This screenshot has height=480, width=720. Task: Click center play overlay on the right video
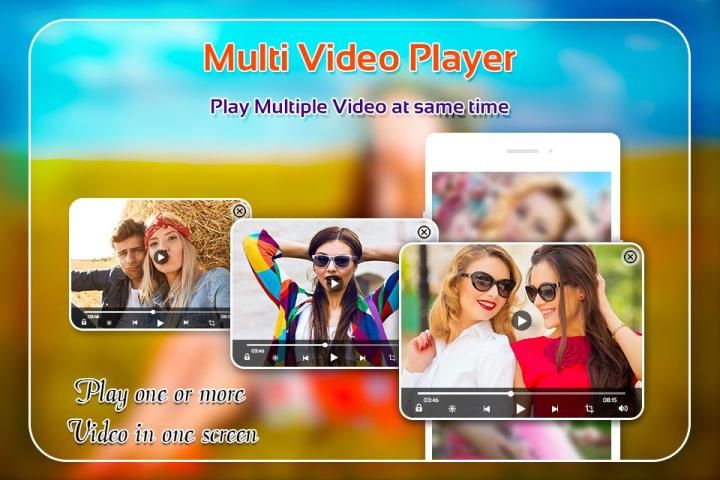click(x=521, y=320)
